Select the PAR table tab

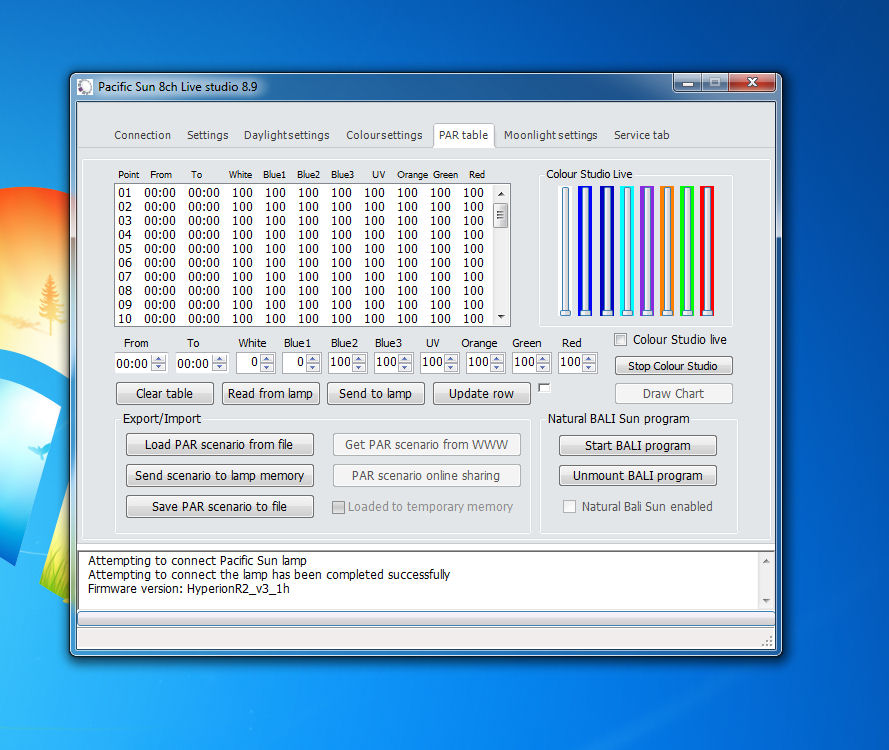pyautogui.click(x=463, y=135)
